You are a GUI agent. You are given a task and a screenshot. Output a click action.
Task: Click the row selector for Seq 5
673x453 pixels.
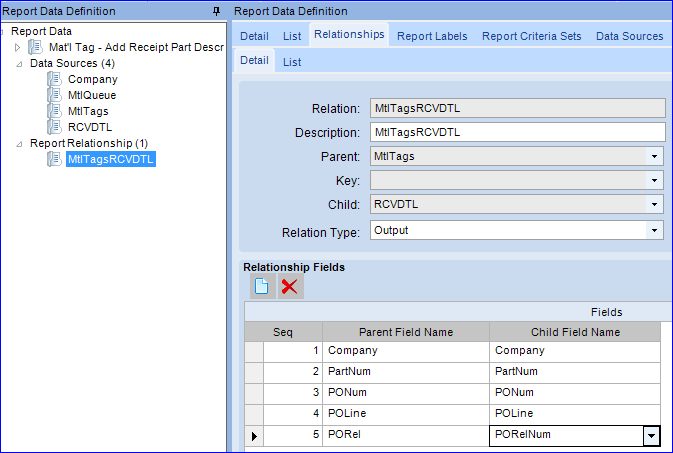coord(254,436)
